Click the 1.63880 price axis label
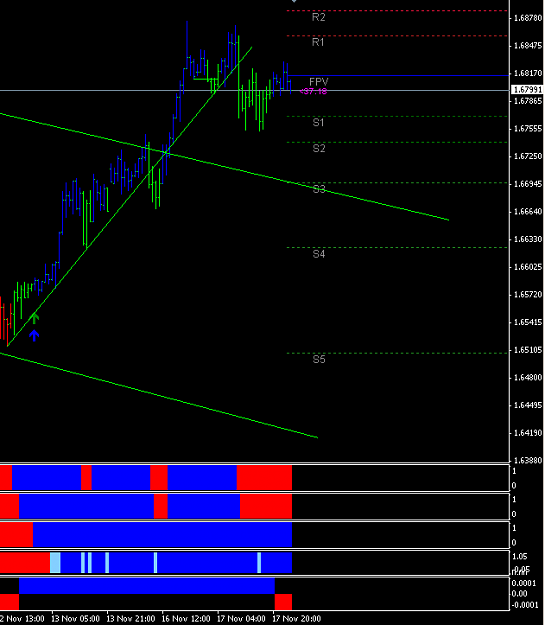Screen dimensions: 545x625 528,460
